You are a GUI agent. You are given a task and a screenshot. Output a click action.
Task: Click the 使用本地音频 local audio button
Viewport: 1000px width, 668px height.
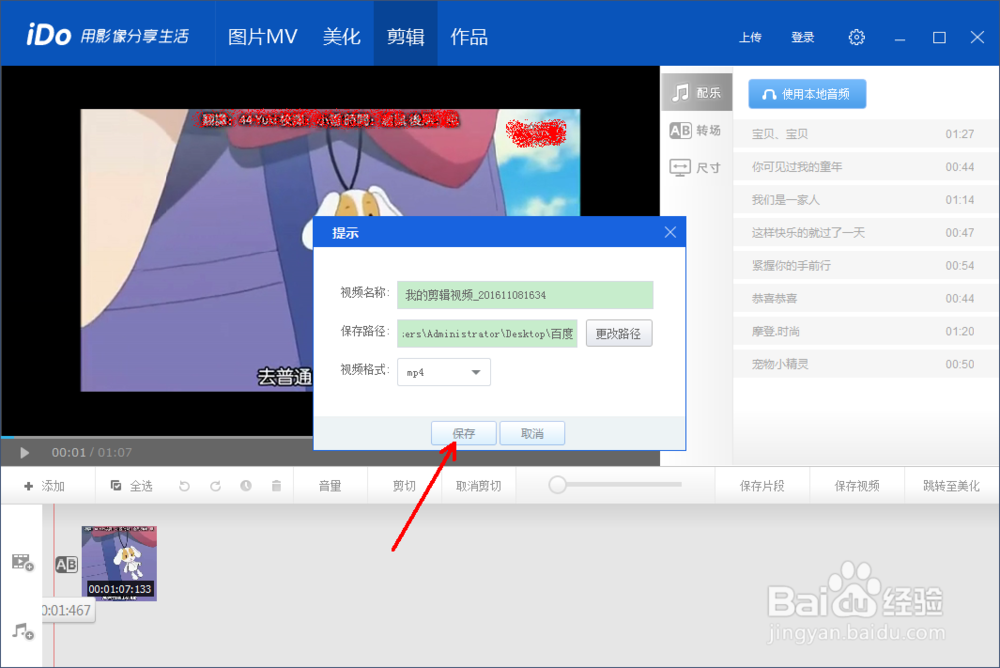(x=807, y=93)
